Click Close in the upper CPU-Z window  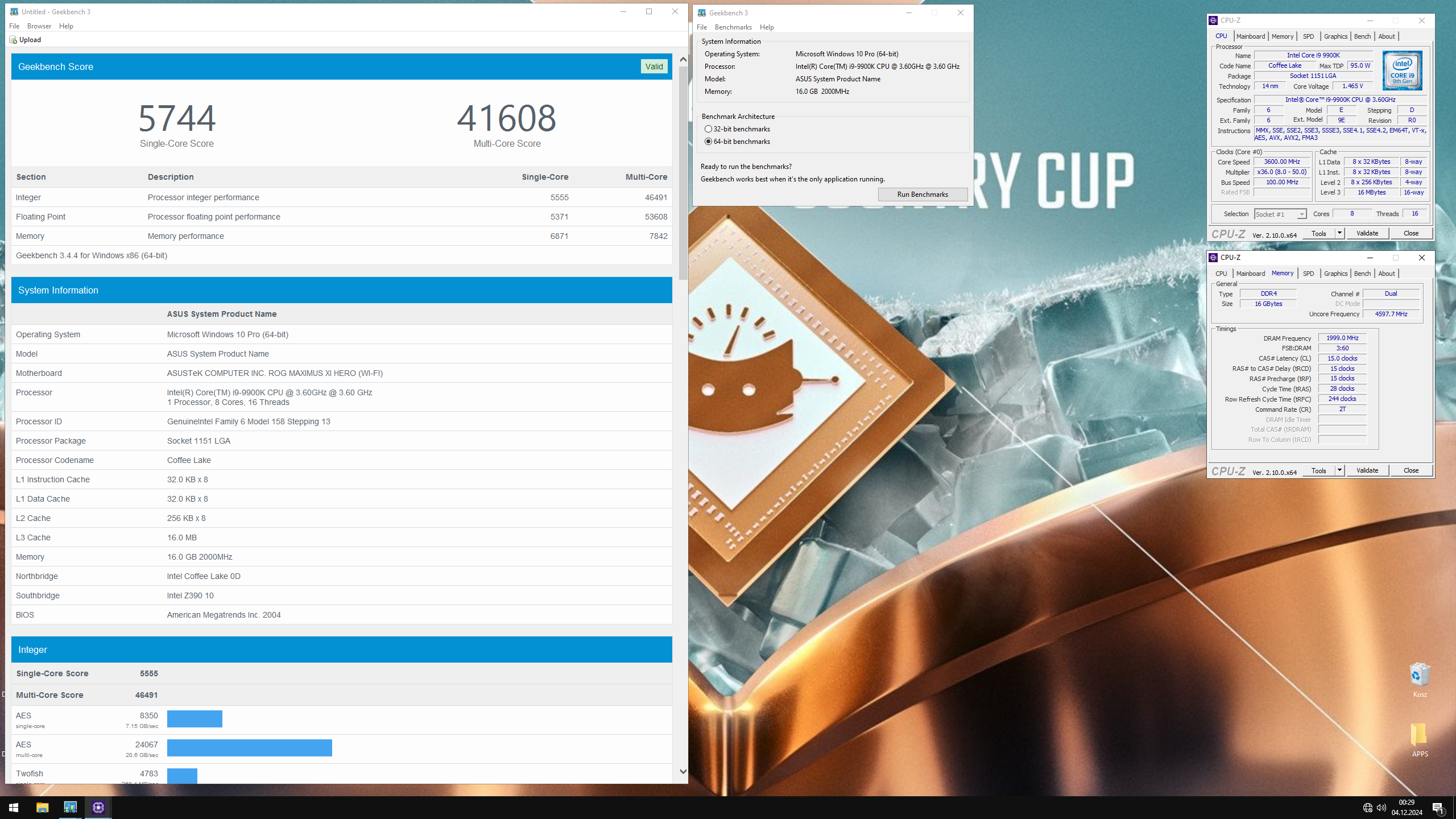click(x=1411, y=233)
